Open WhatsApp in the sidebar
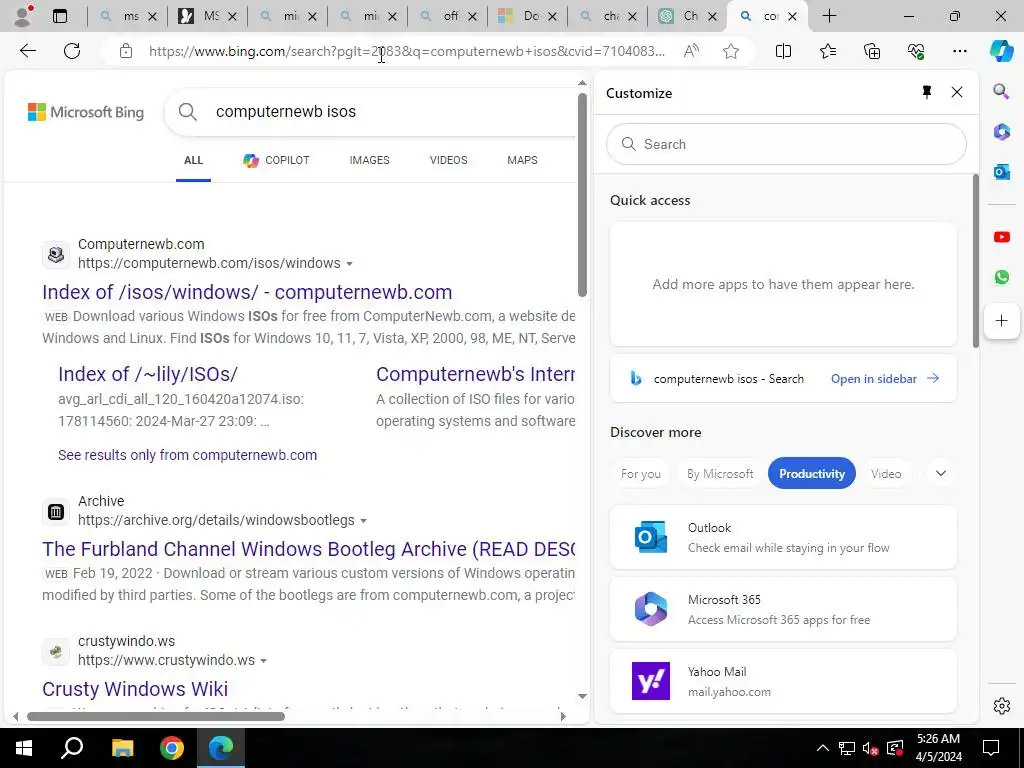 click(x=1001, y=277)
